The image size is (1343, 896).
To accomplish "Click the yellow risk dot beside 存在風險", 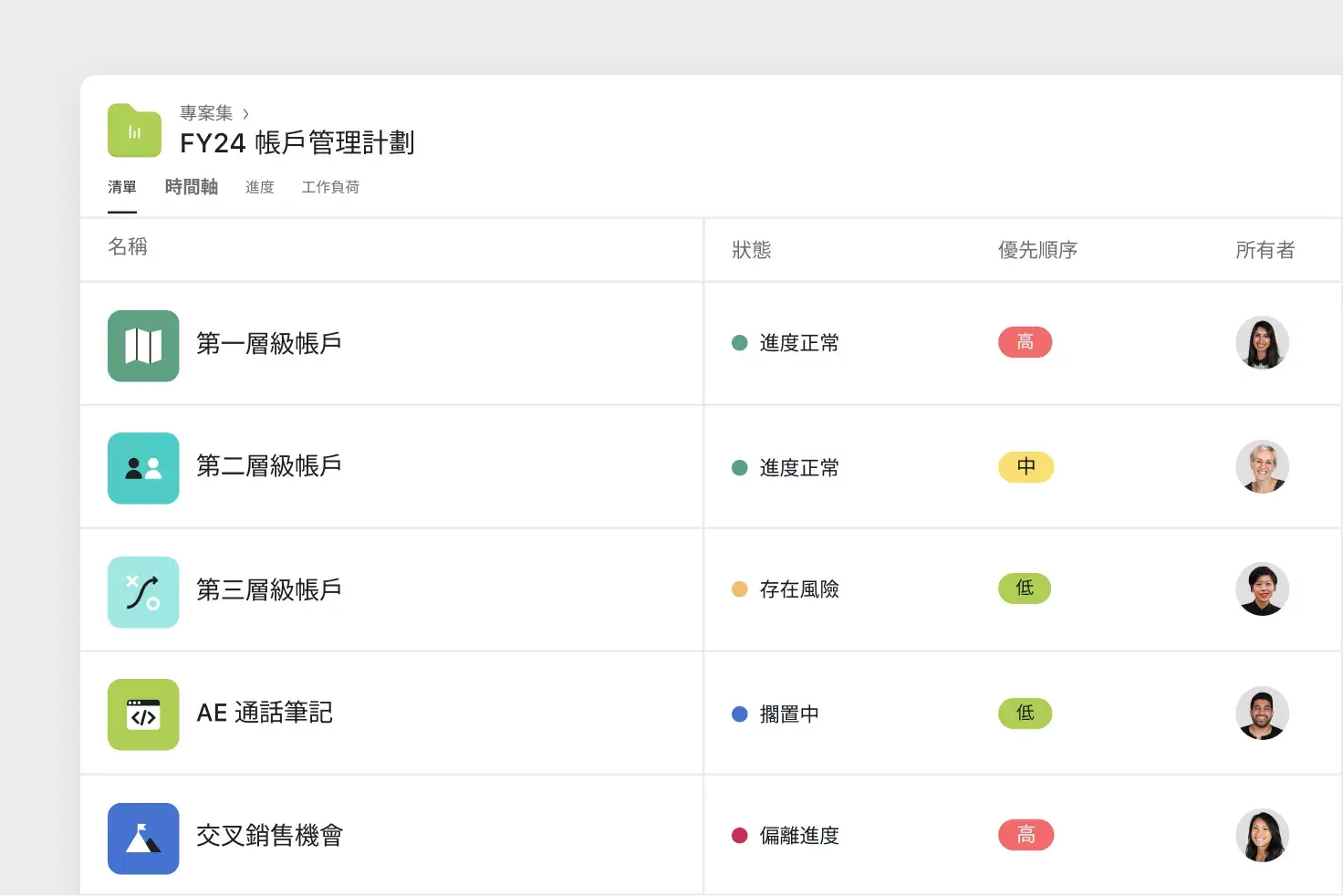I will click(x=739, y=589).
